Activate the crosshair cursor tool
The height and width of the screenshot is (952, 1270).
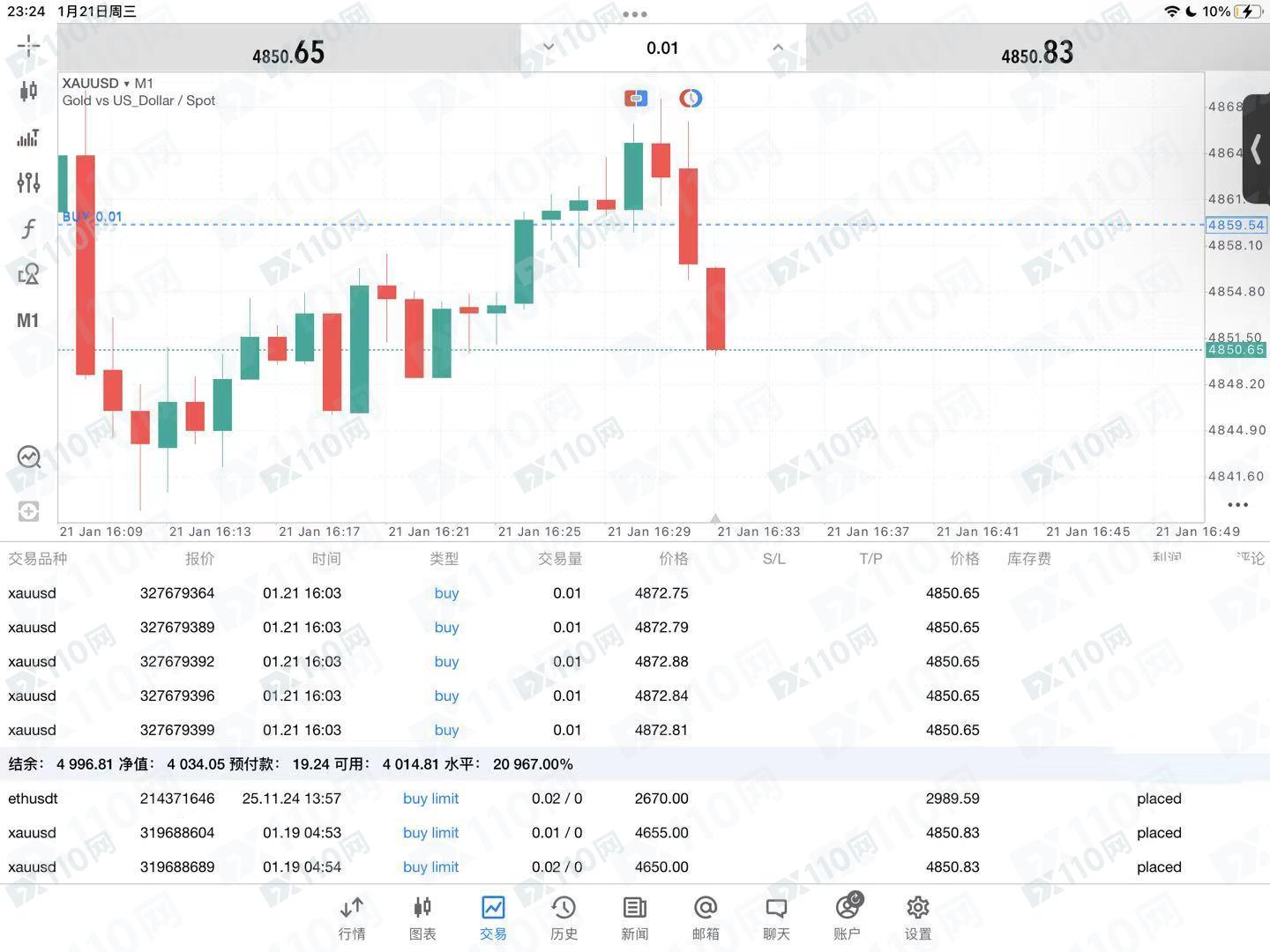tap(28, 46)
